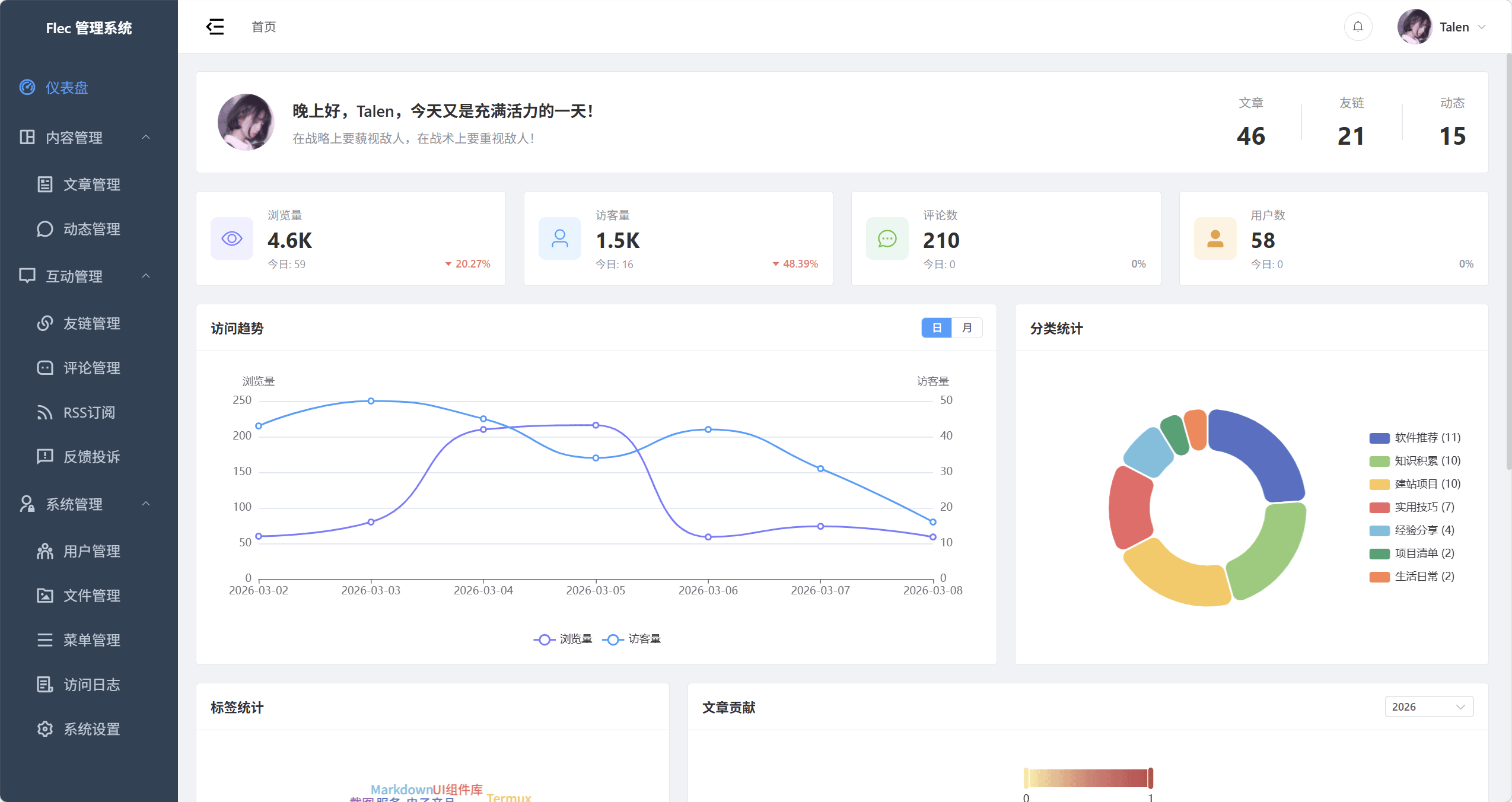The width and height of the screenshot is (1512, 802).
Task: Click the Flec 管理系统 logo title
Action: pyautogui.click(x=89, y=28)
